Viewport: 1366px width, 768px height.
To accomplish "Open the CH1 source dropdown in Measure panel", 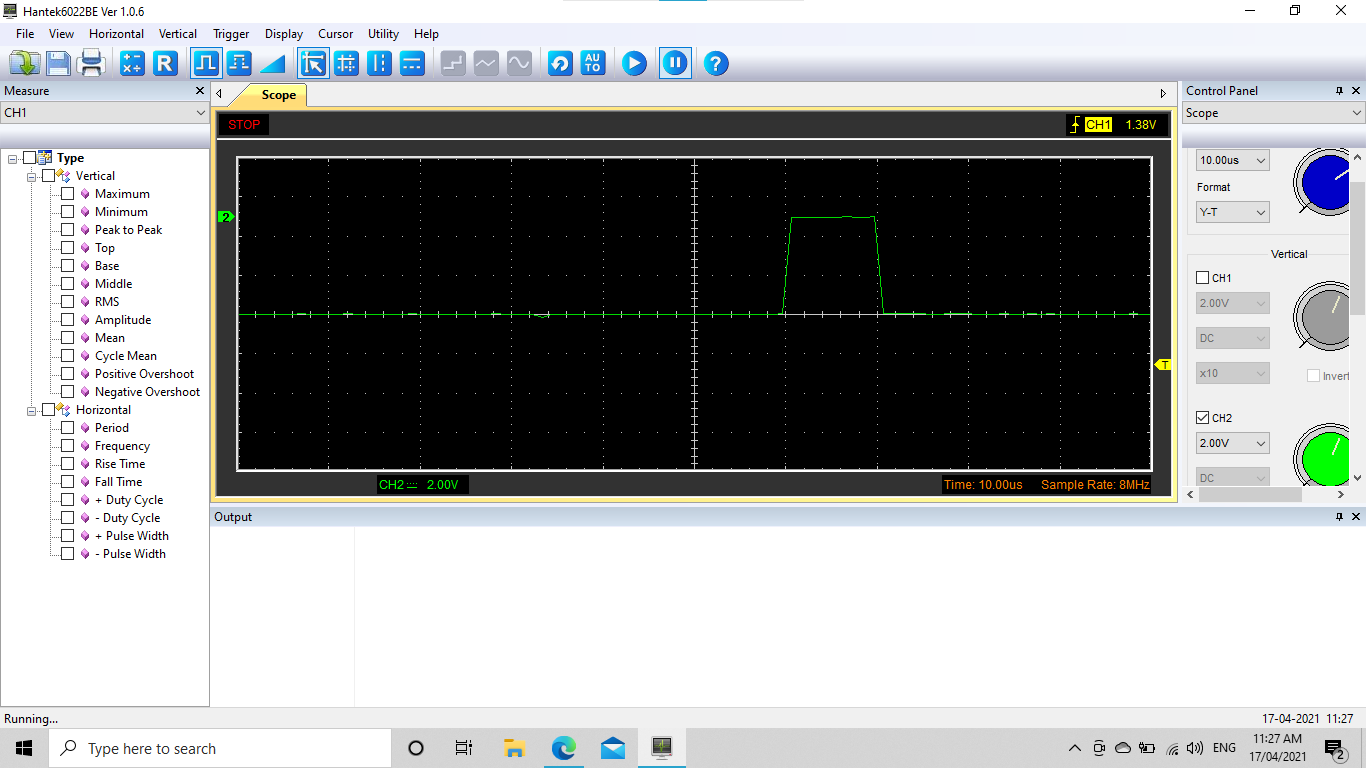I will click(104, 113).
